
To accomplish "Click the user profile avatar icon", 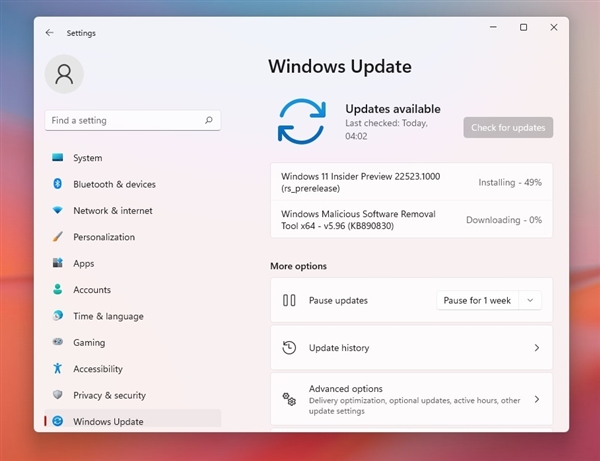I will (65, 74).
